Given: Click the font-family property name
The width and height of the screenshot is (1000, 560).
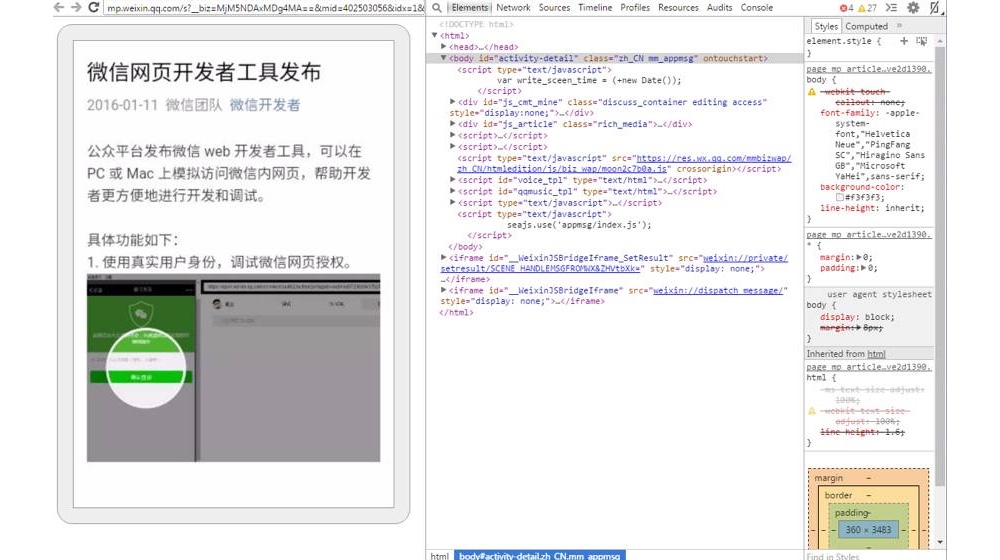Looking at the screenshot, I should (849, 113).
